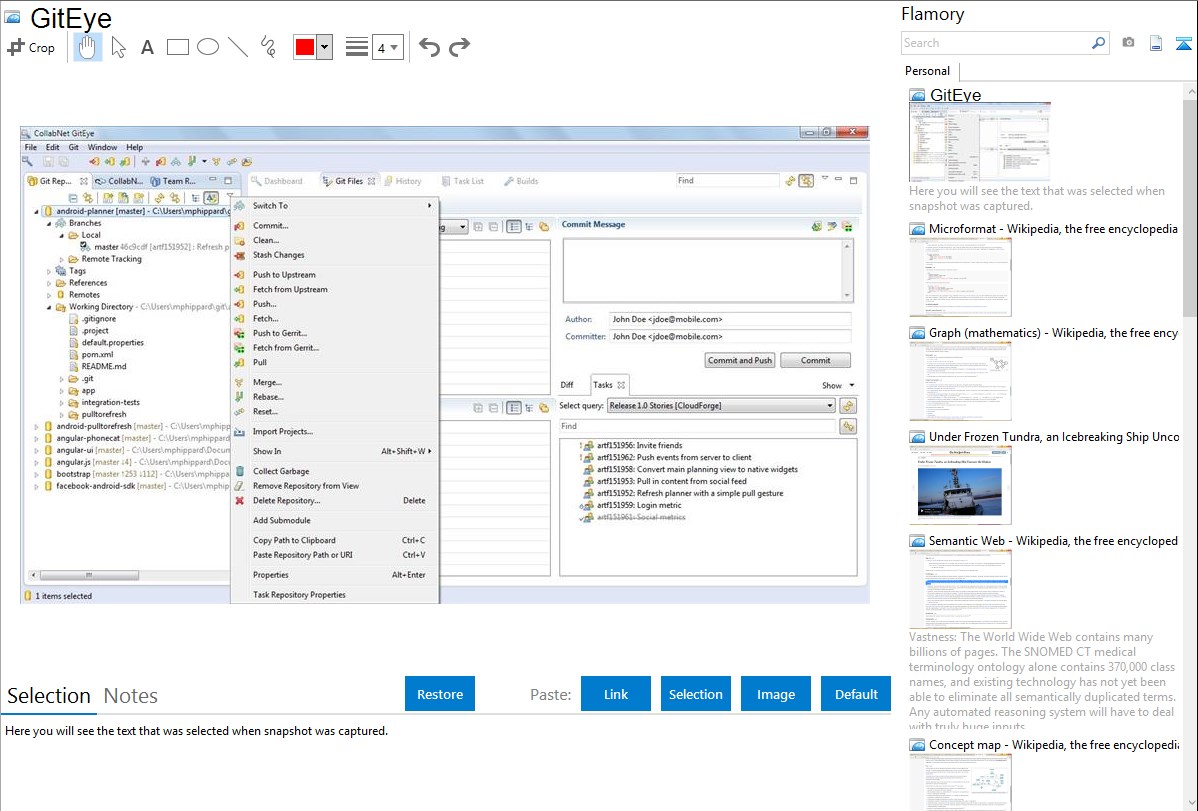Open the Window menu in GitEye
The image size is (1198, 811).
point(102,148)
